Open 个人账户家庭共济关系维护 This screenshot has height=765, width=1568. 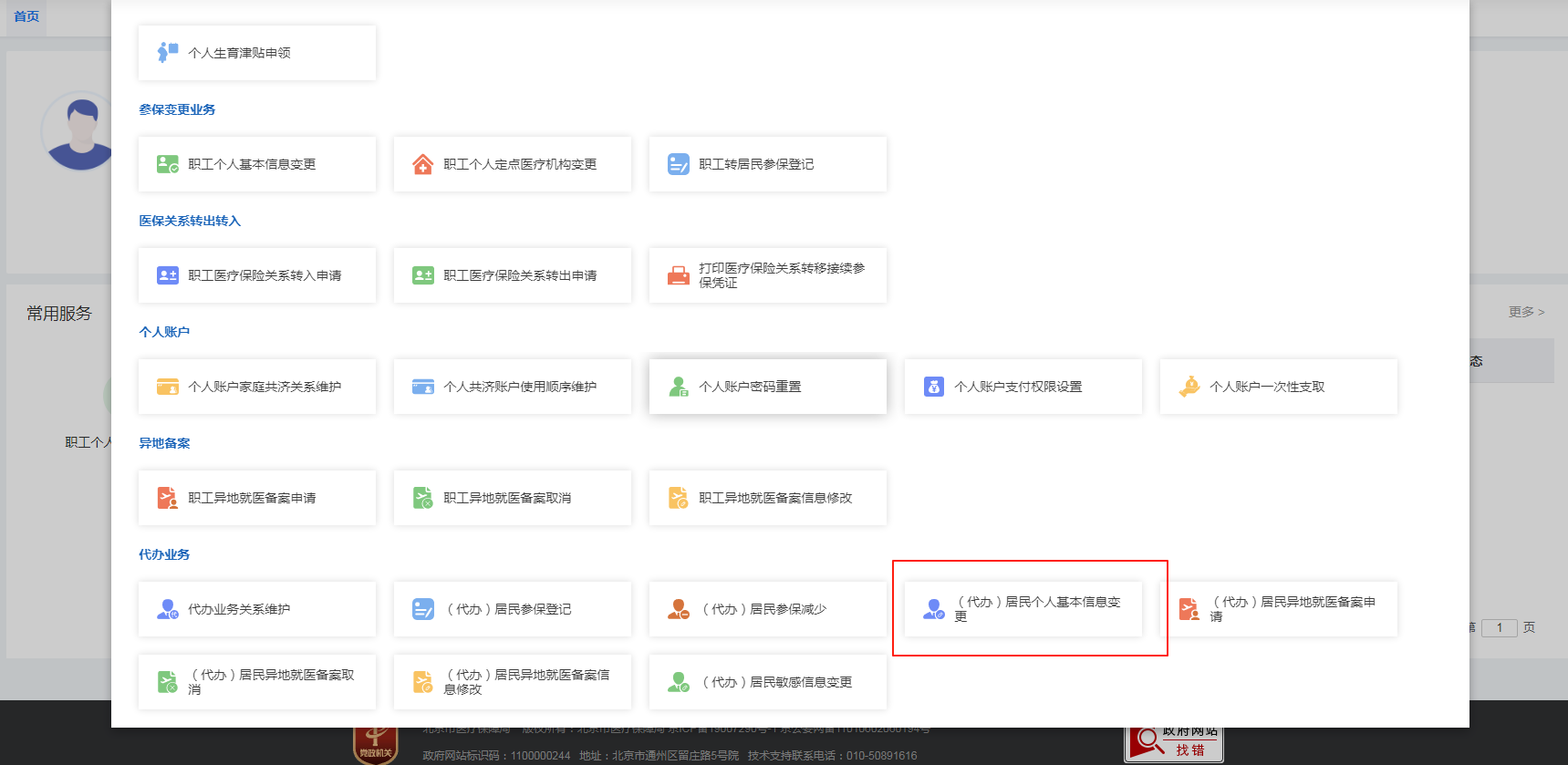[x=257, y=387]
